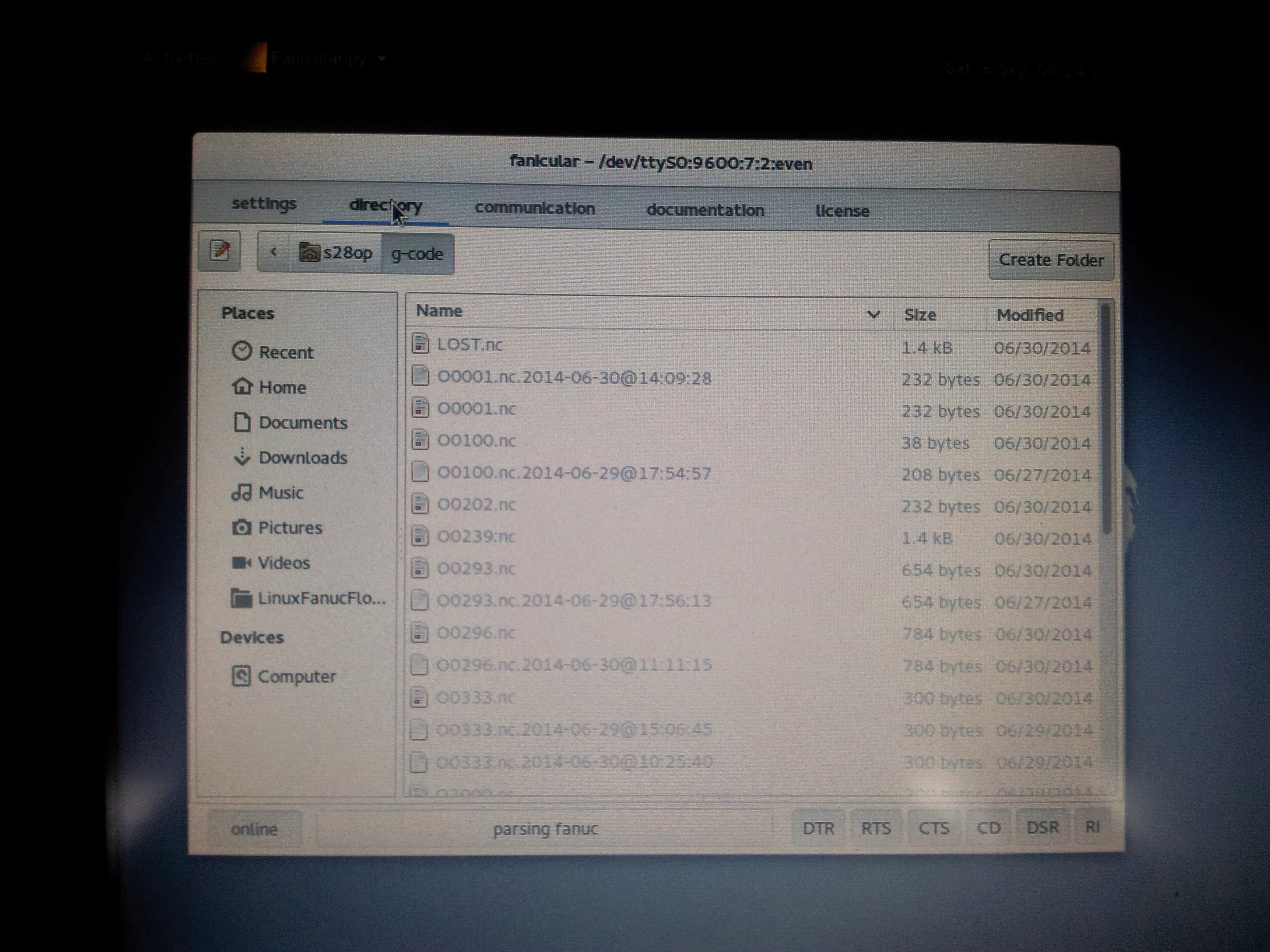
Task: Select the g-code path button
Action: coord(417,254)
